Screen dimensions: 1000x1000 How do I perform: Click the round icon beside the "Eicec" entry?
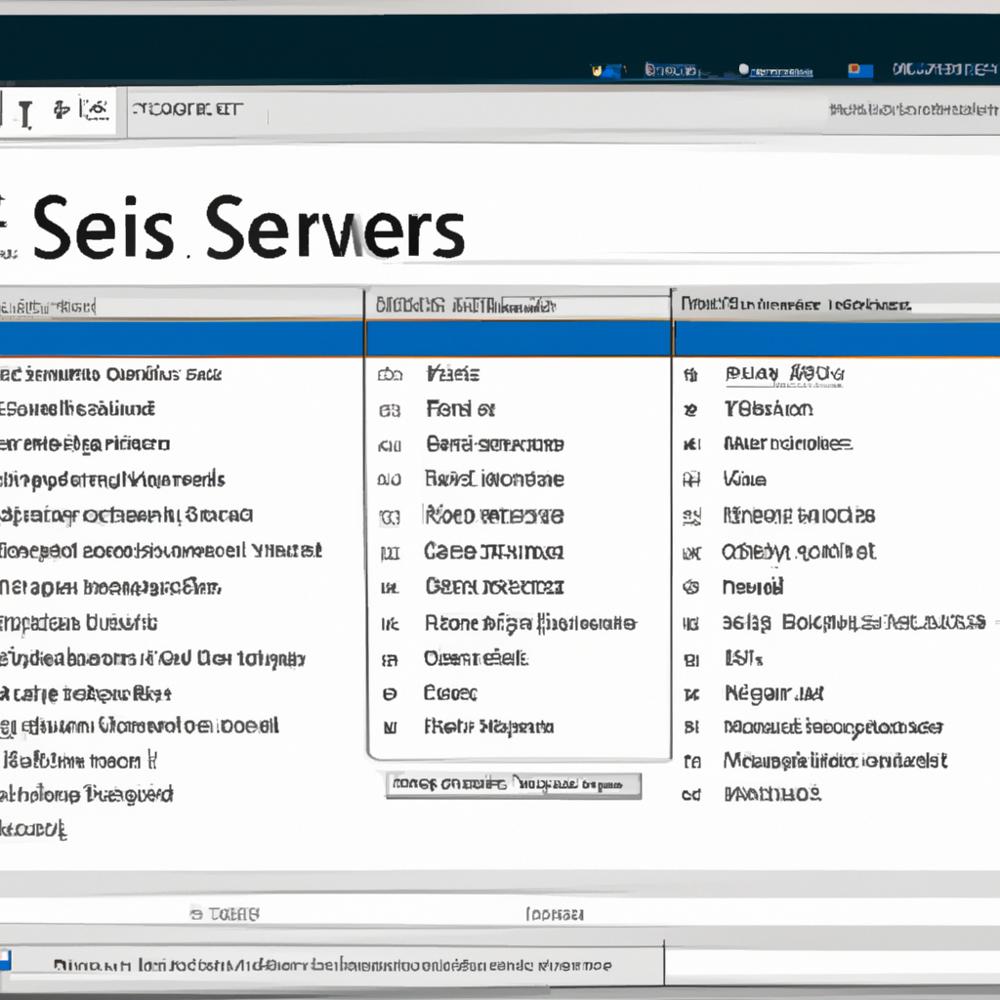[x=389, y=693]
